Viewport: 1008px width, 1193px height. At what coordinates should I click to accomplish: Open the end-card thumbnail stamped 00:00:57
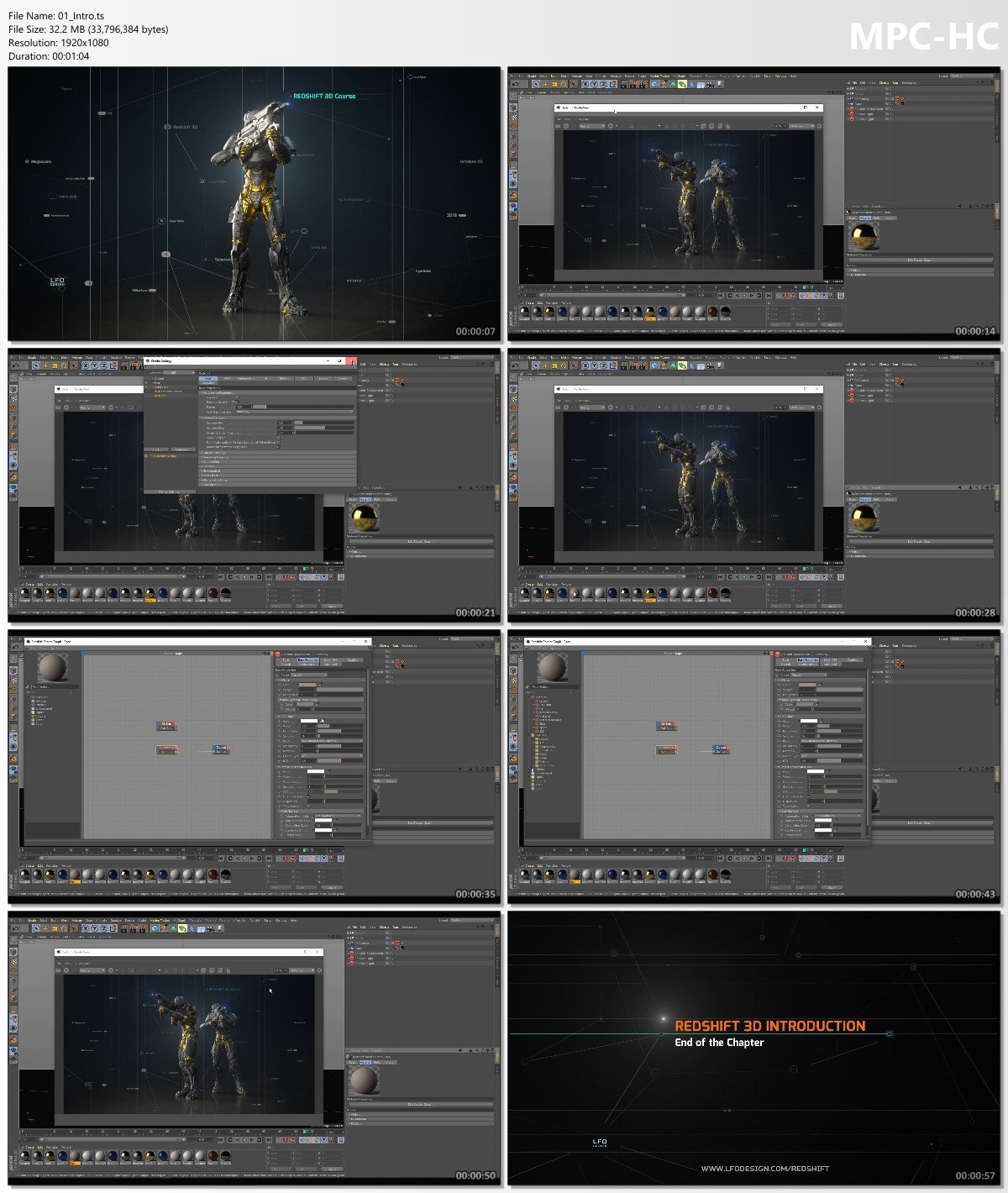click(x=753, y=1048)
